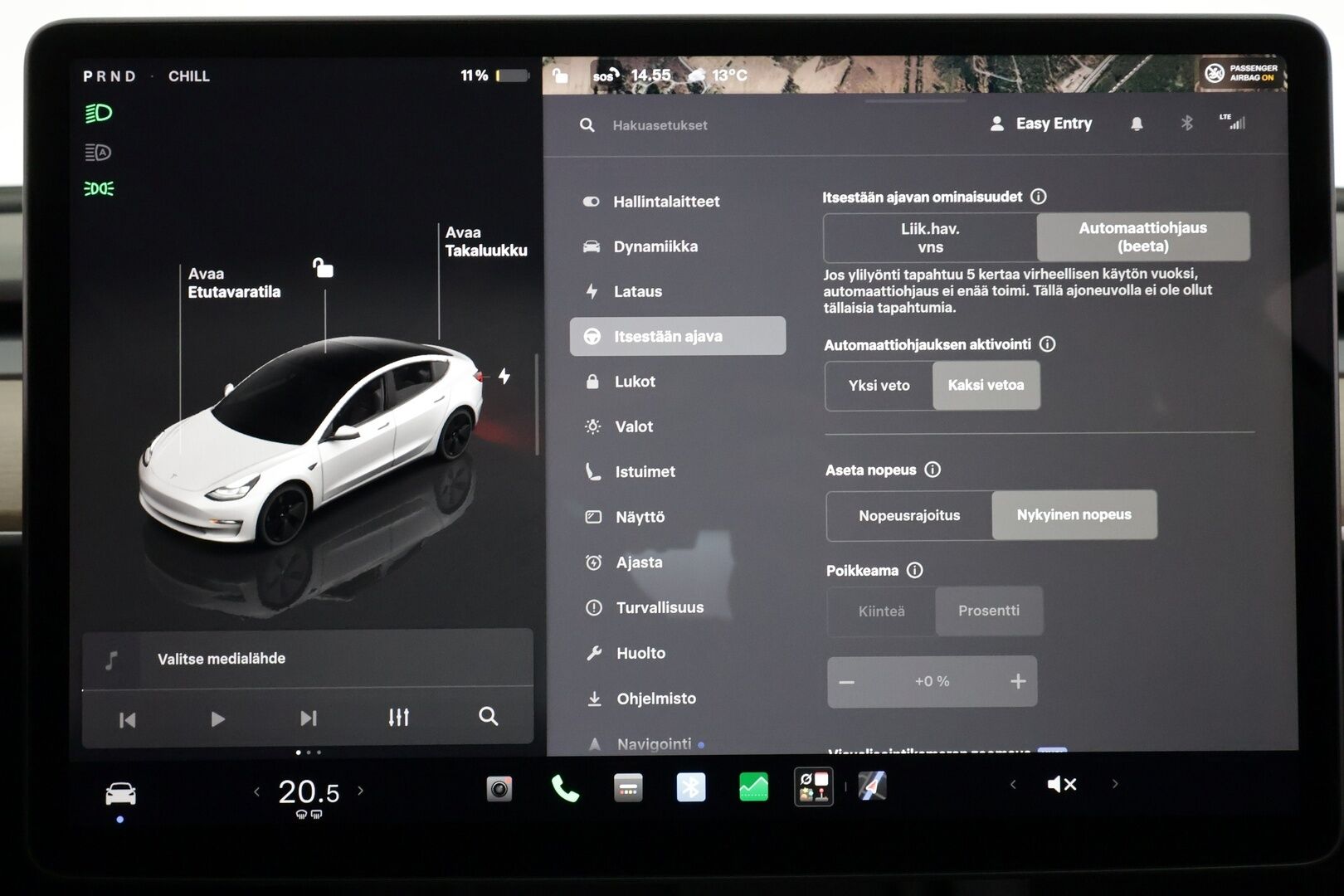Open the notifications bell icon

pyautogui.click(x=1137, y=124)
